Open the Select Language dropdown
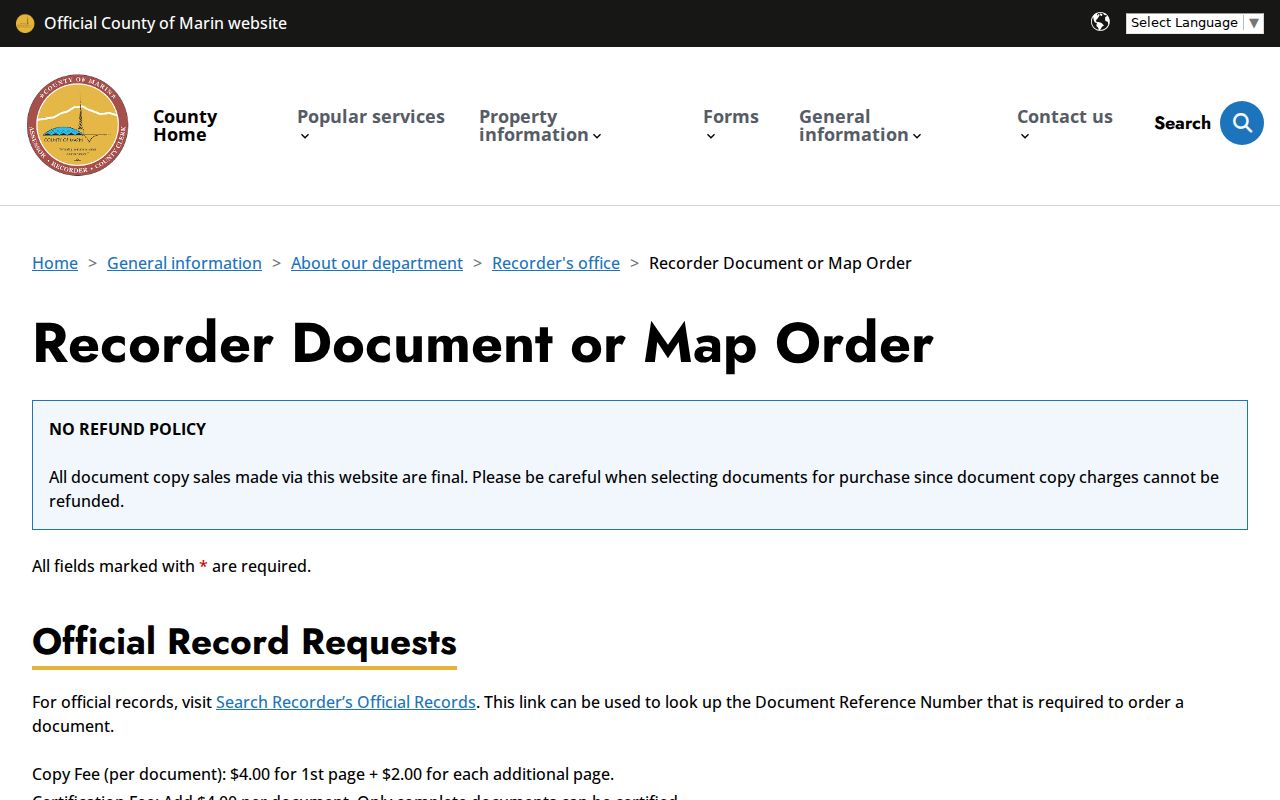Image resolution: width=1280 pixels, height=800 pixels. 1194,23
